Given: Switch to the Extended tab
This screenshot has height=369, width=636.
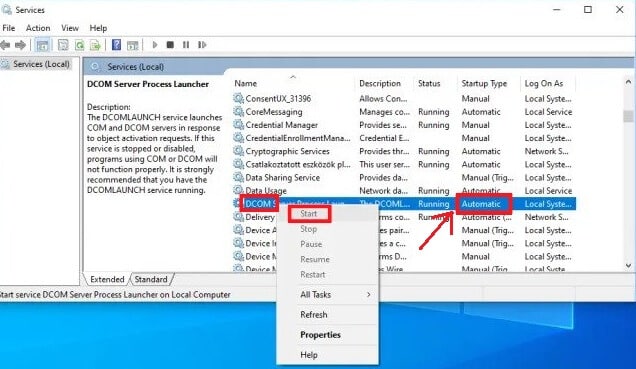Looking at the screenshot, I should click(x=107, y=279).
